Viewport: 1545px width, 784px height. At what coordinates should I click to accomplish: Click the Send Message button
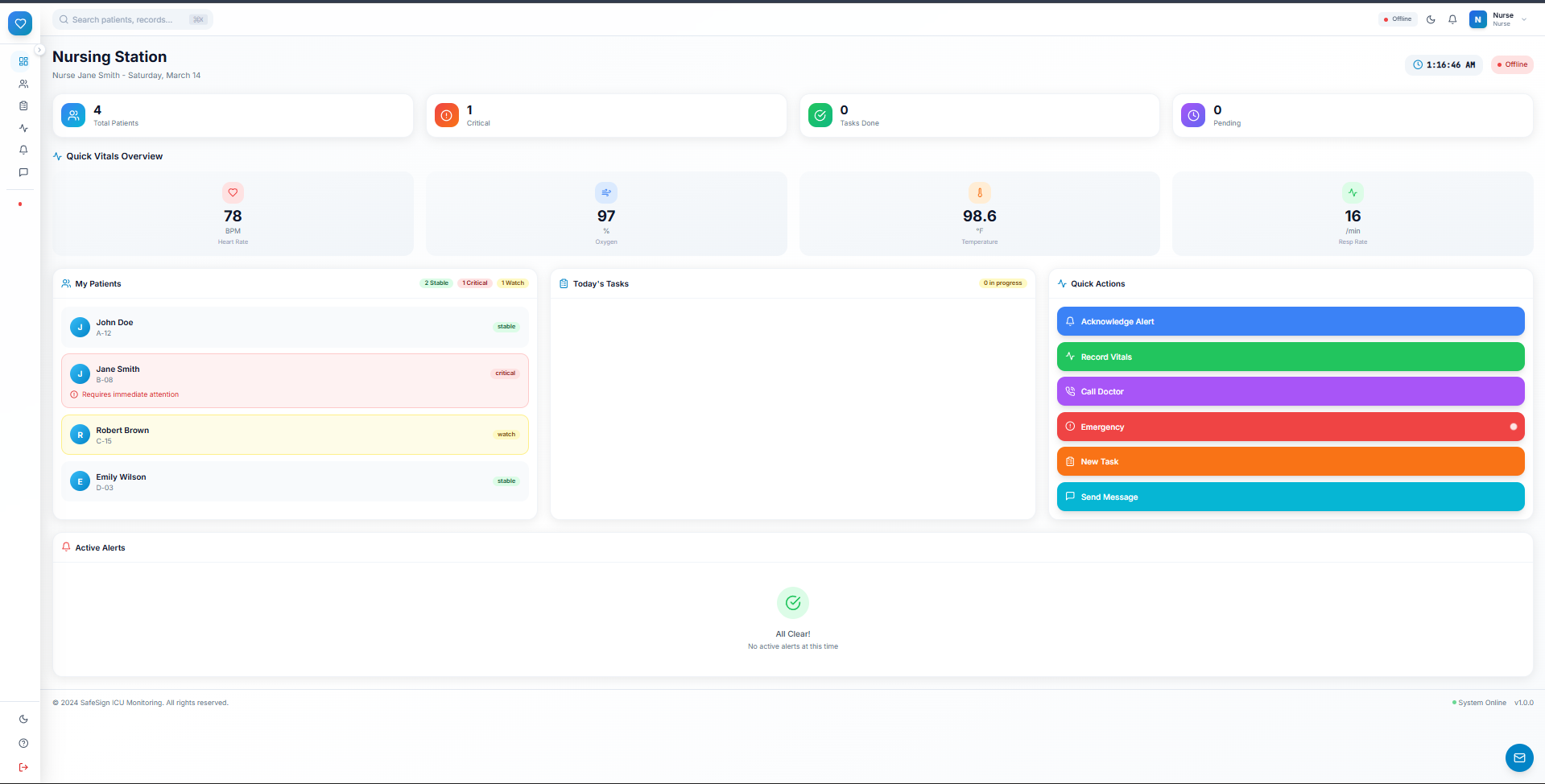[x=1291, y=497]
